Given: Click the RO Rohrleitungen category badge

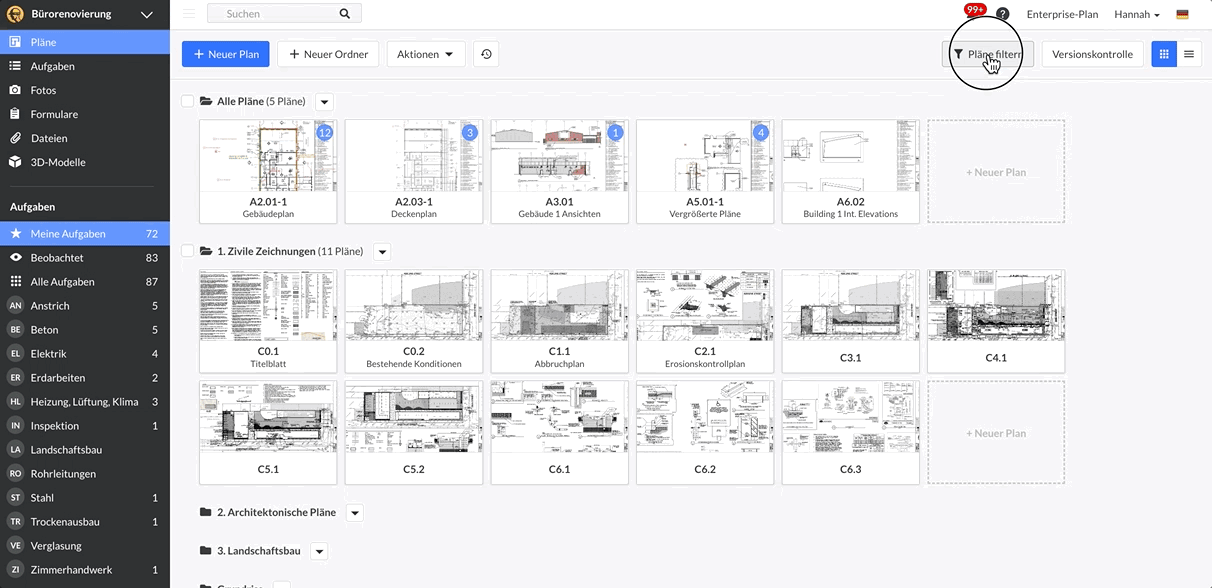Looking at the screenshot, I should 15,474.
